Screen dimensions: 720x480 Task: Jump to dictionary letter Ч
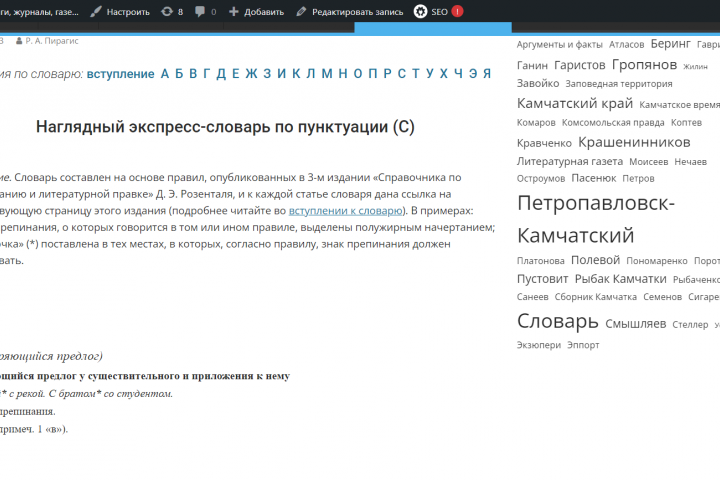[458, 73]
